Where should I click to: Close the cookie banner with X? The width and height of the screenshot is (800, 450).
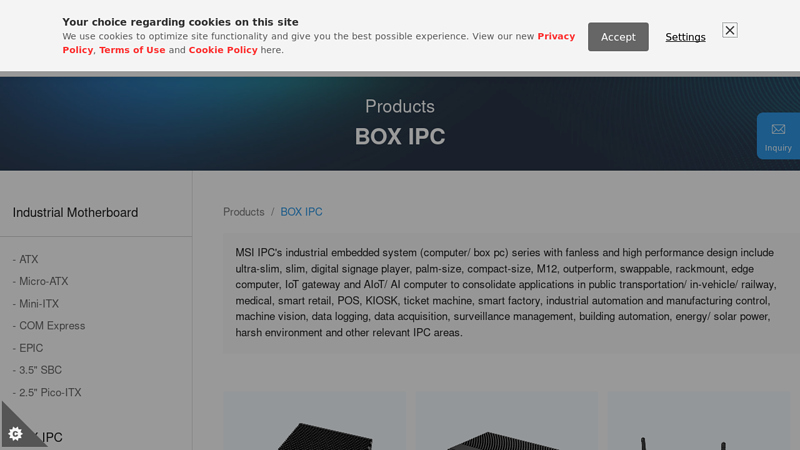coord(730,30)
